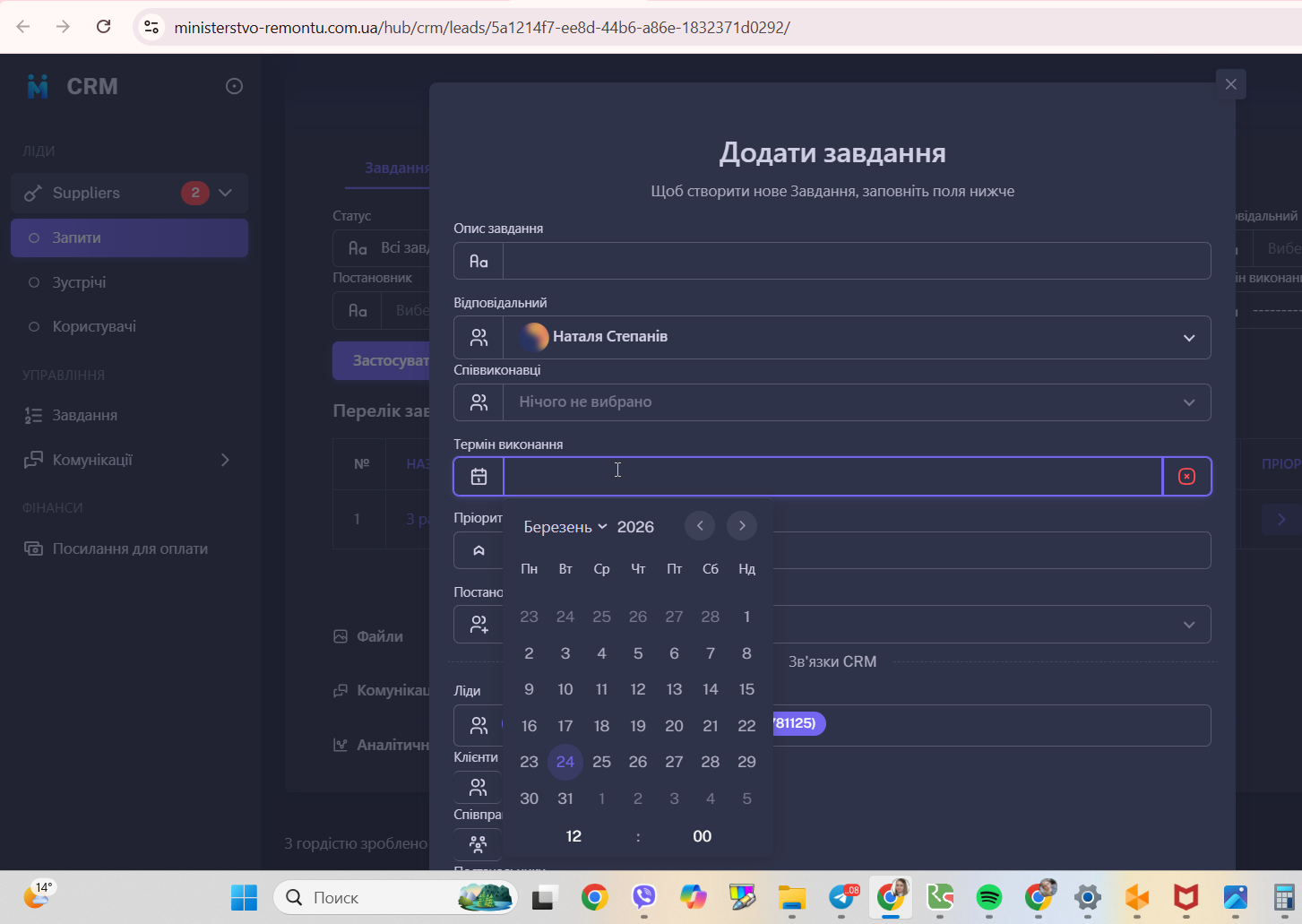Close the Додати завдання dialog

(1230, 84)
